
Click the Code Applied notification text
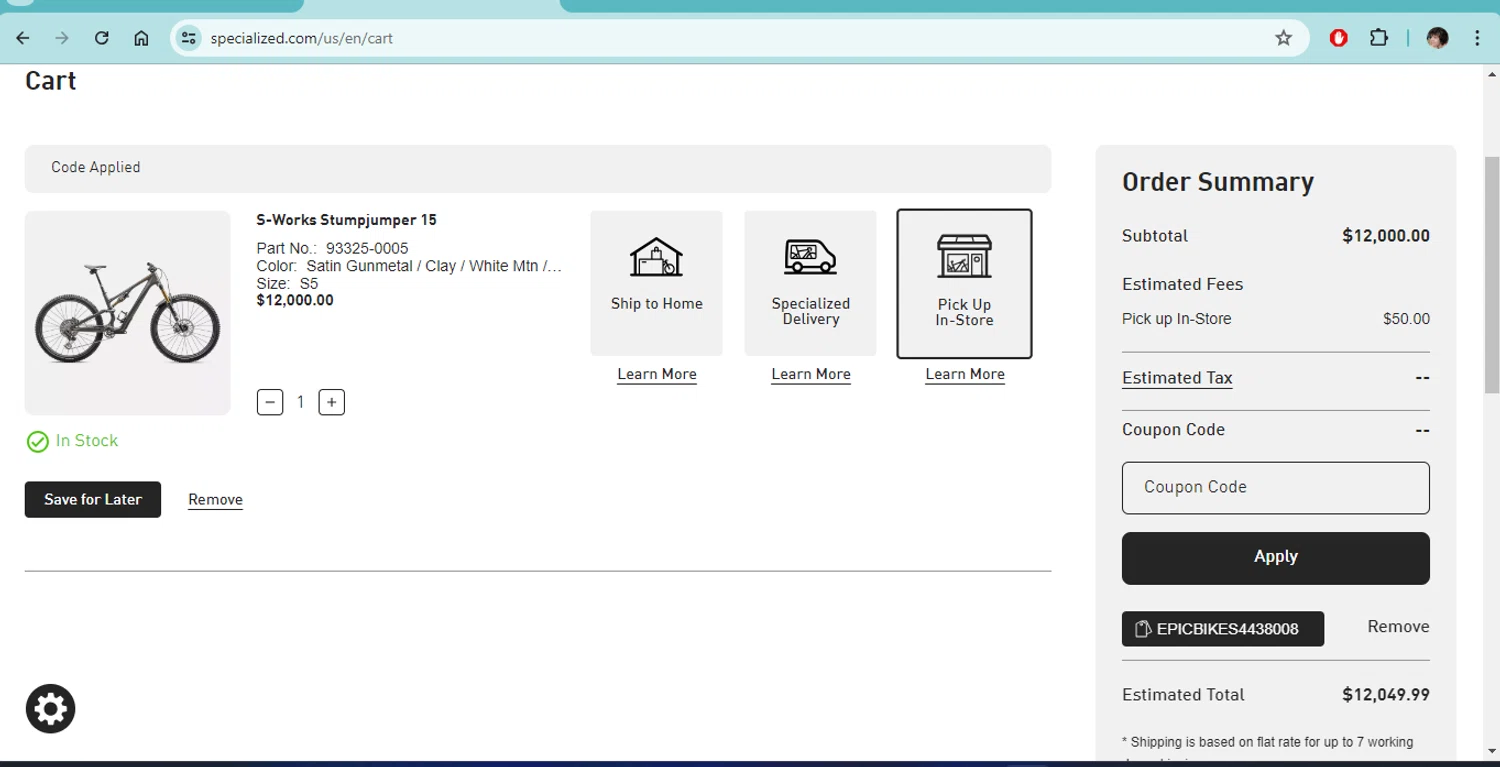point(96,167)
